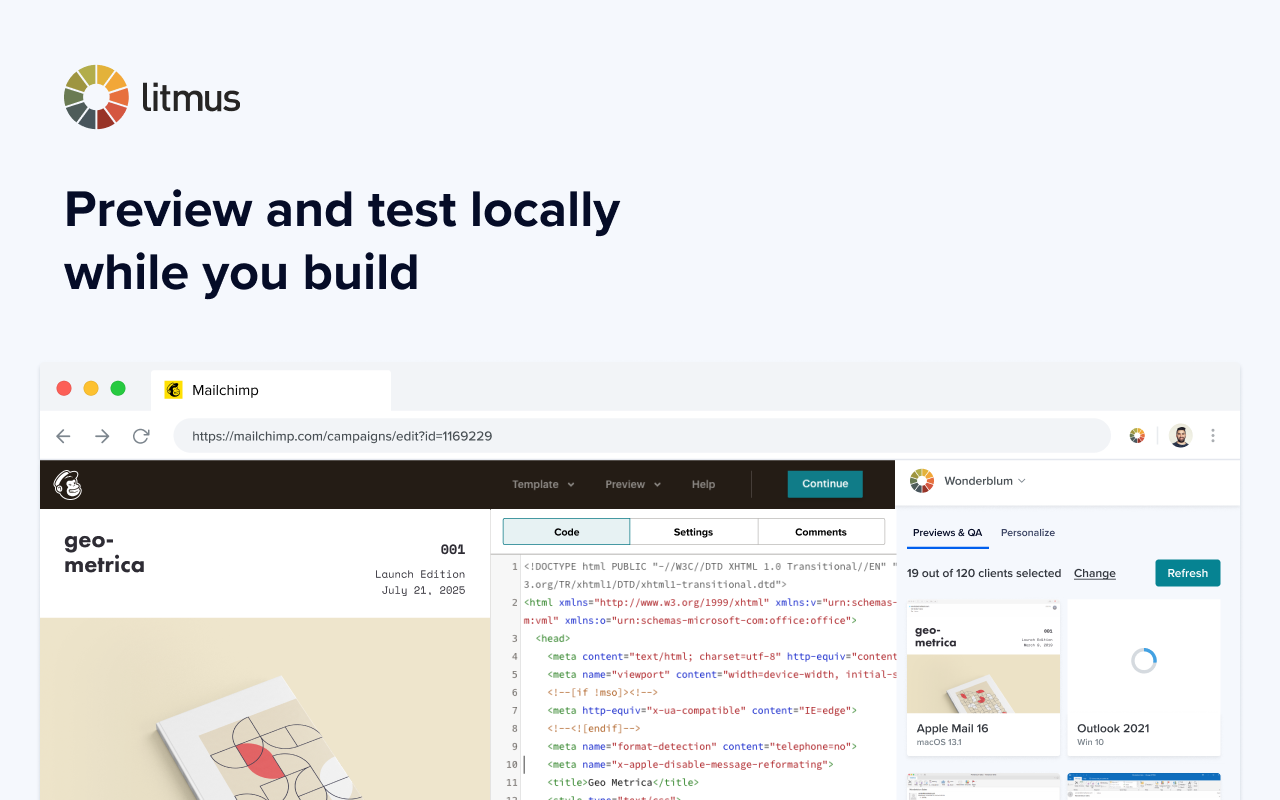Expand the Wonderblum account dropdown
1280x800 pixels.
pos(984,481)
